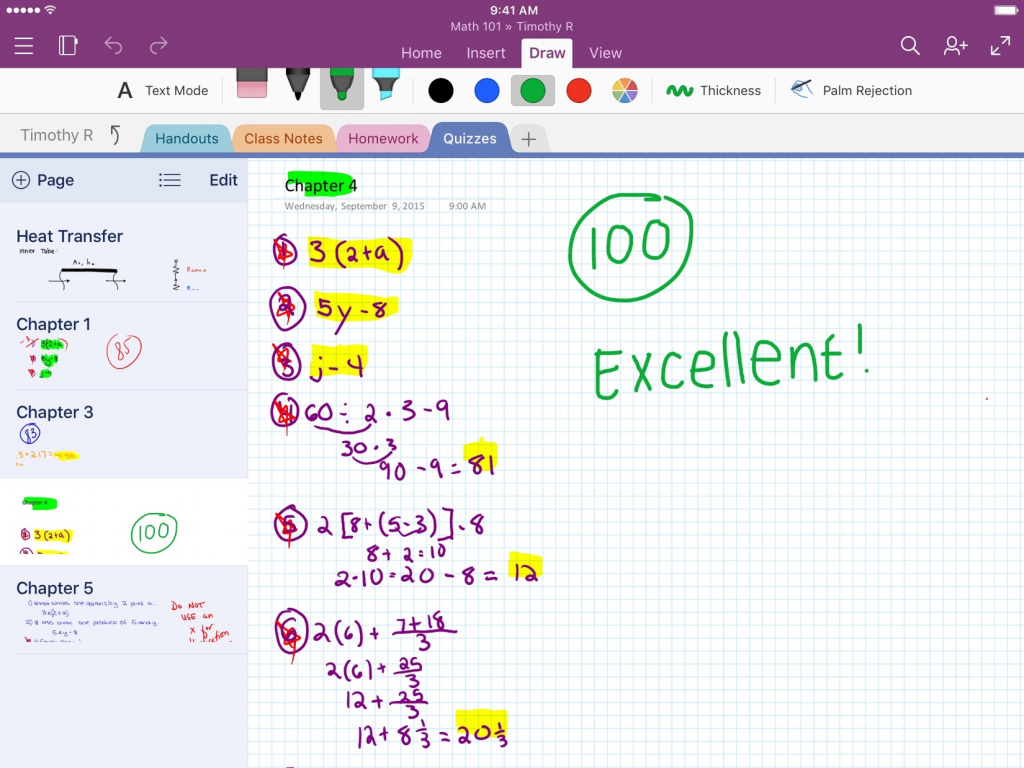
Task: Share notebook via the add-people icon
Action: (x=955, y=45)
